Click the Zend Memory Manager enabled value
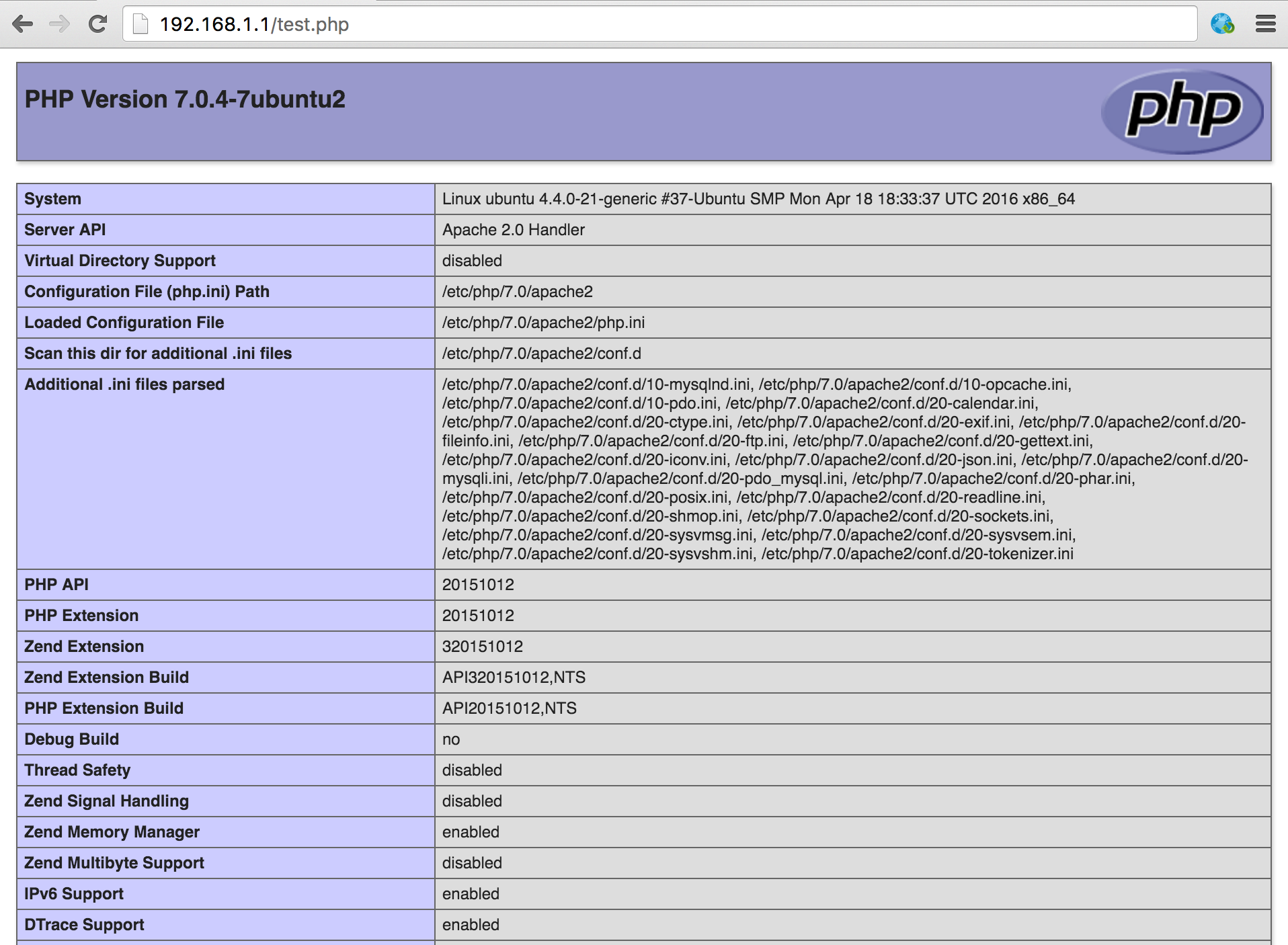The width and height of the screenshot is (1288, 945). click(x=471, y=832)
